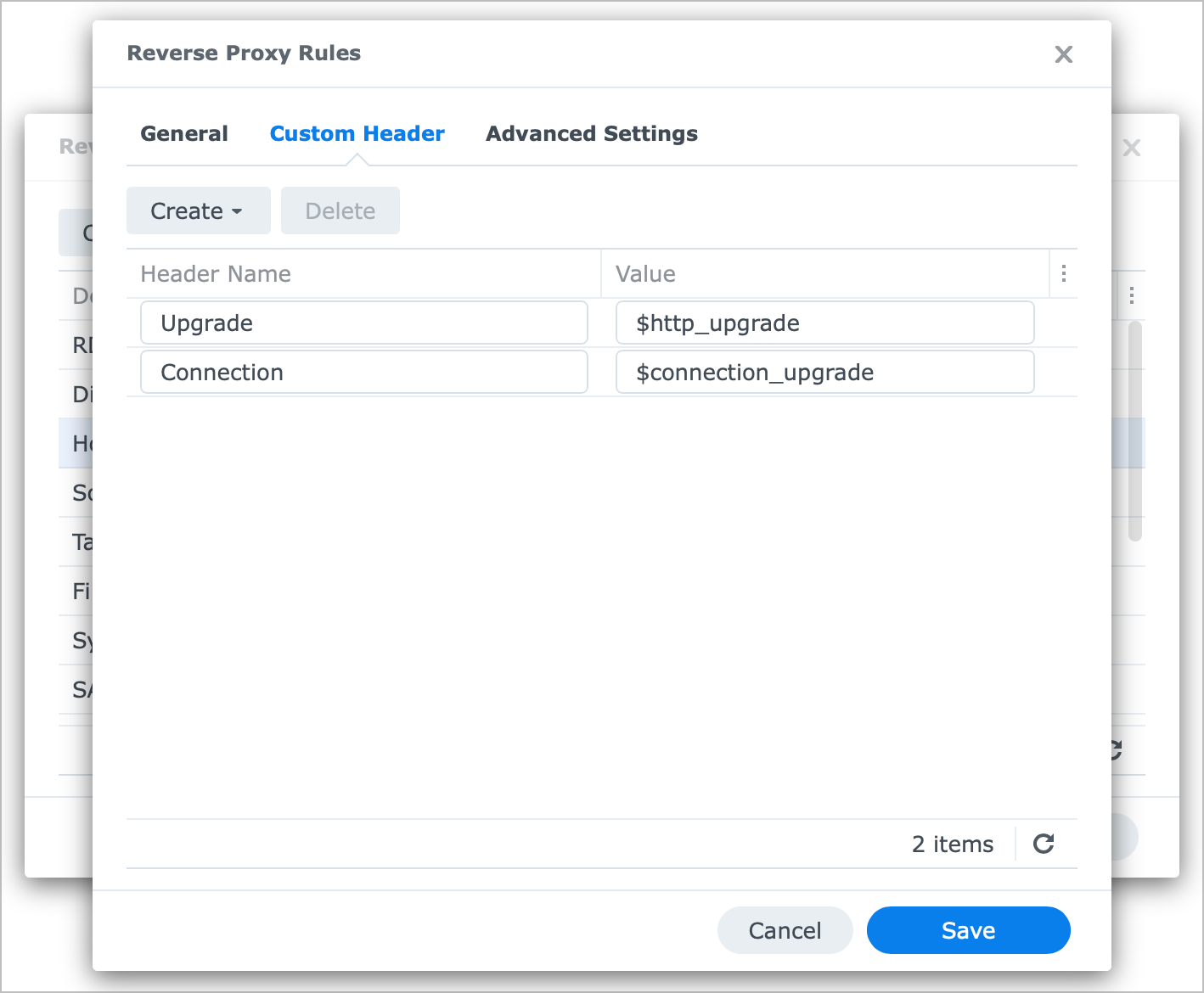Edit the Connection header name field
This screenshot has width=1204, height=993.
[x=363, y=372]
